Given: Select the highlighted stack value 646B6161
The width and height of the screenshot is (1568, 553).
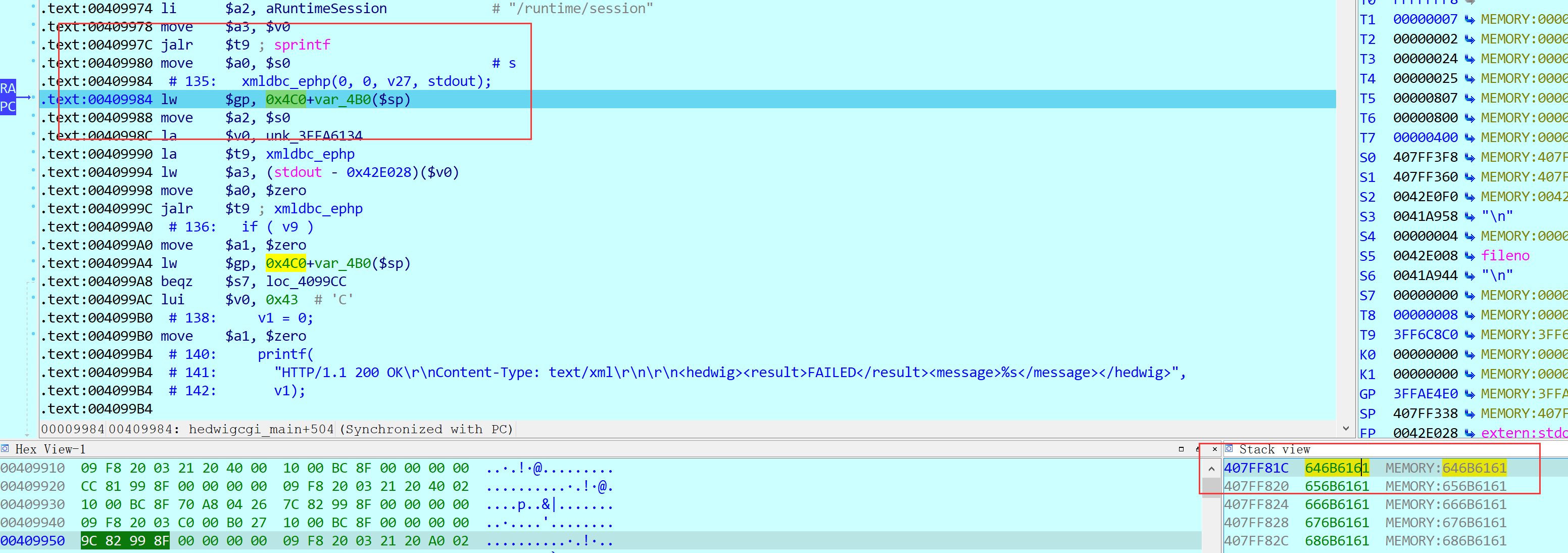Looking at the screenshot, I should coord(1336,468).
